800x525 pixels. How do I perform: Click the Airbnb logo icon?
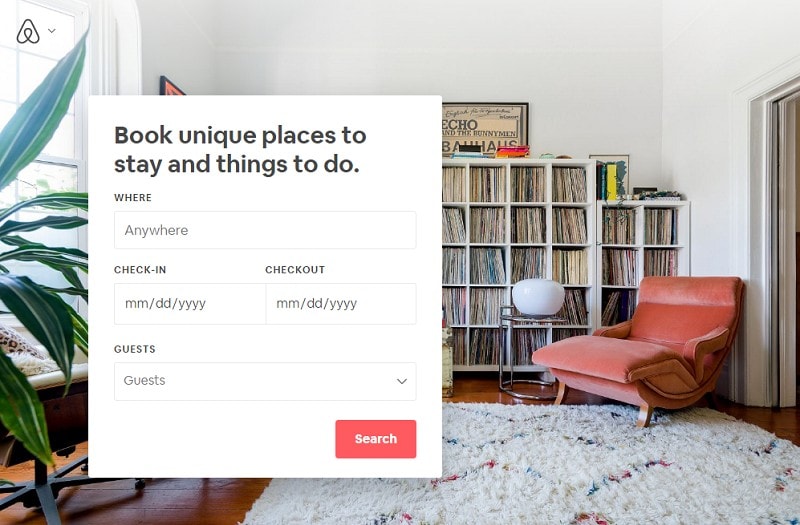(x=28, y=32)
